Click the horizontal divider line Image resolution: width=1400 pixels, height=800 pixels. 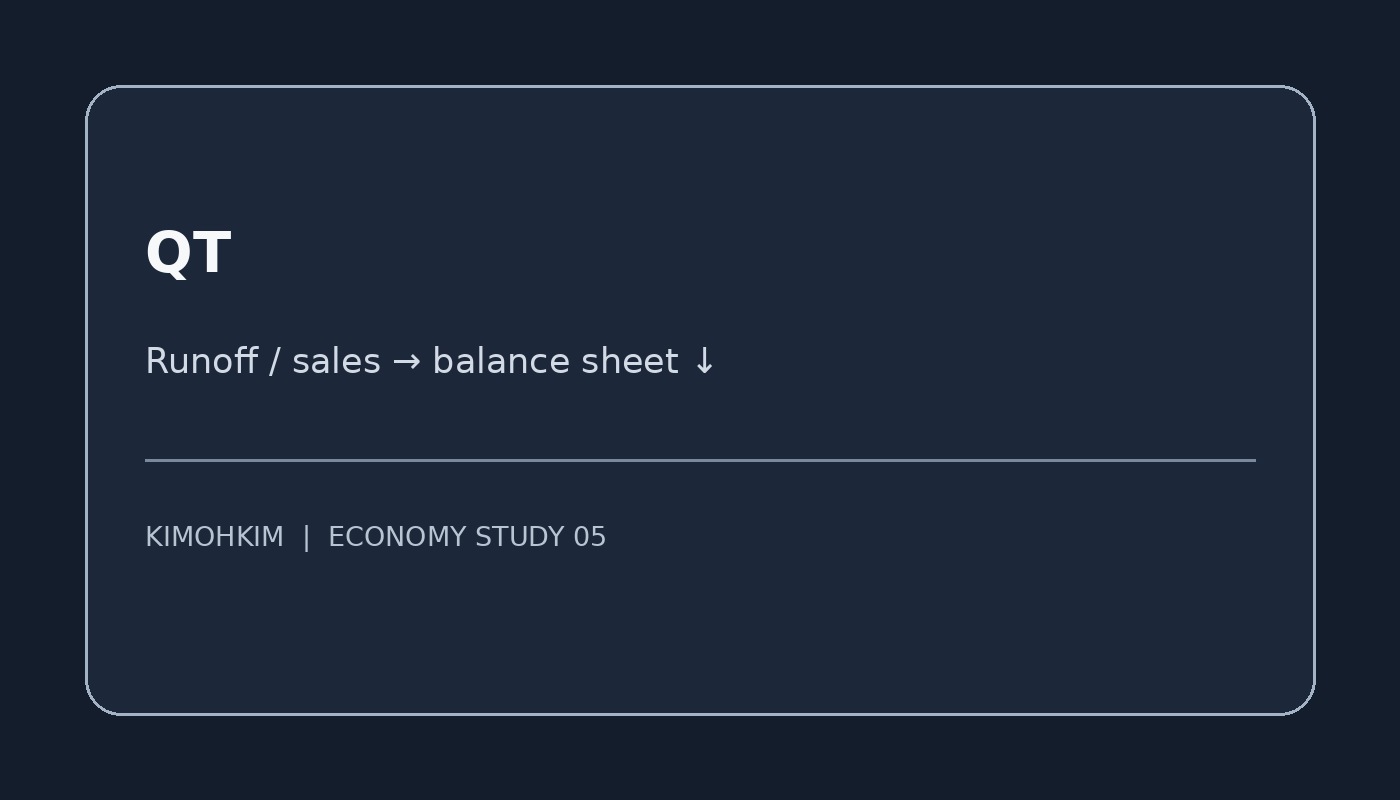pos(700,460)
